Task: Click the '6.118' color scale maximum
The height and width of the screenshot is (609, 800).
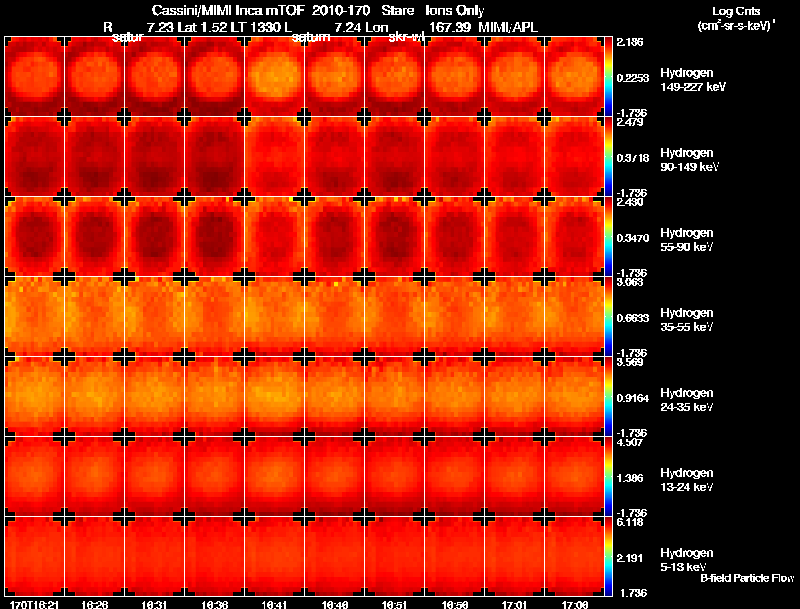Action: click(630, 522)
